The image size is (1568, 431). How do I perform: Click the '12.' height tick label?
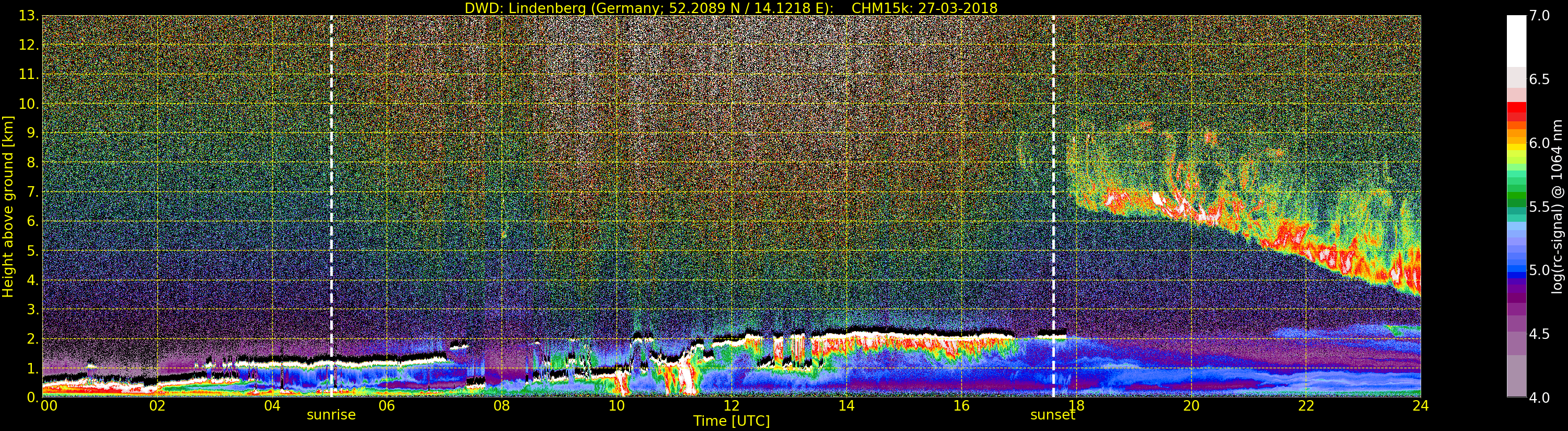pos(29,45)
